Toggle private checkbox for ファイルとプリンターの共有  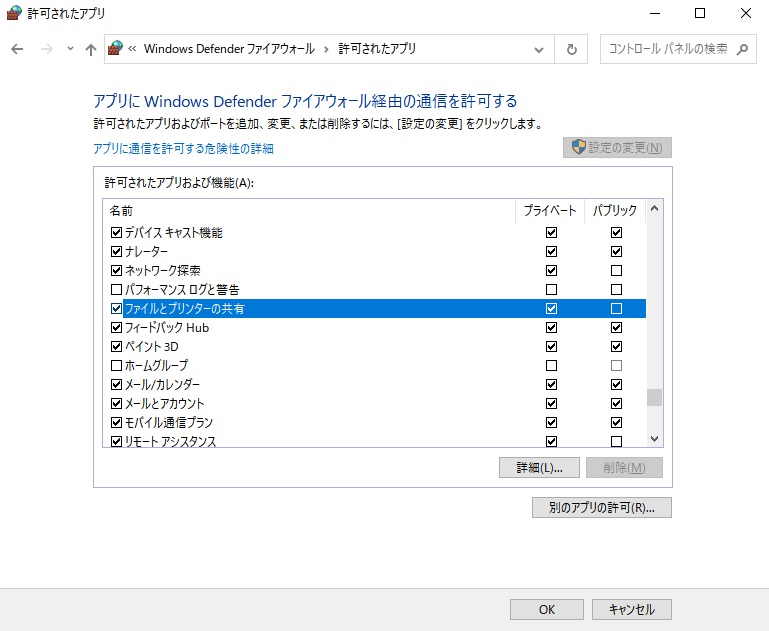pos(551,308)
